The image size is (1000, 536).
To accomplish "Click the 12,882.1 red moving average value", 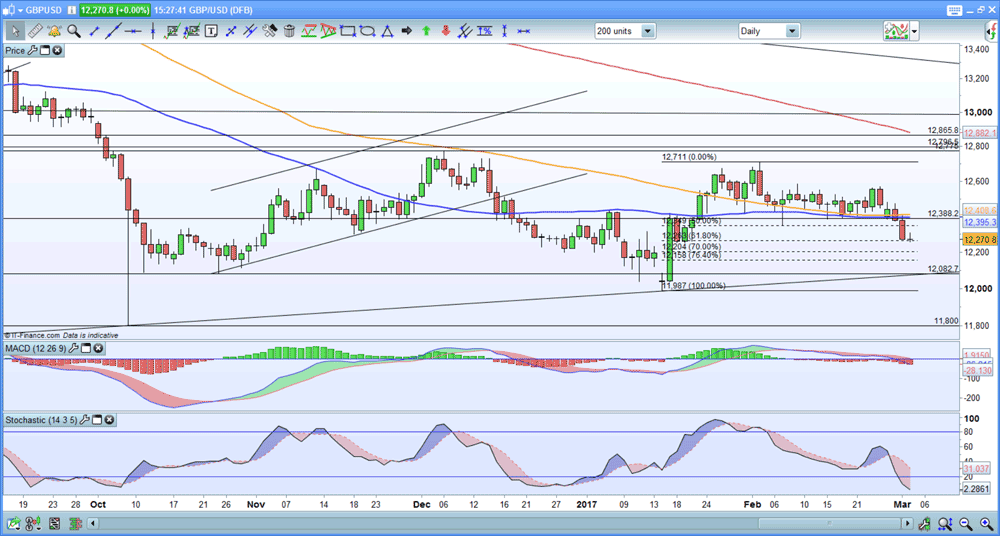I will (x=980, y=133).
